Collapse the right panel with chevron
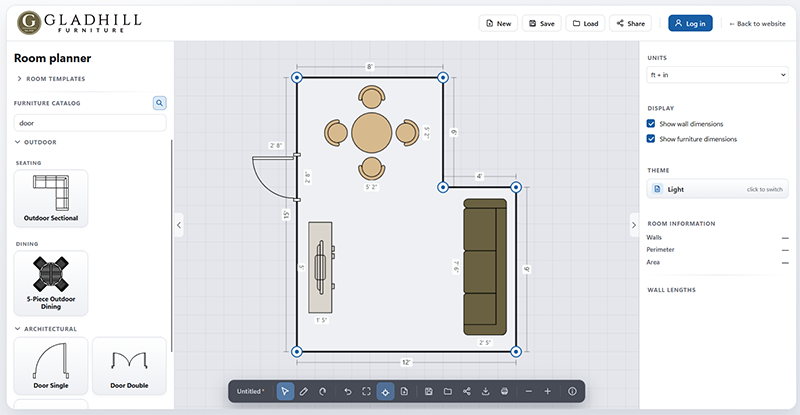800x415 pixels. [x=634, y=225]
